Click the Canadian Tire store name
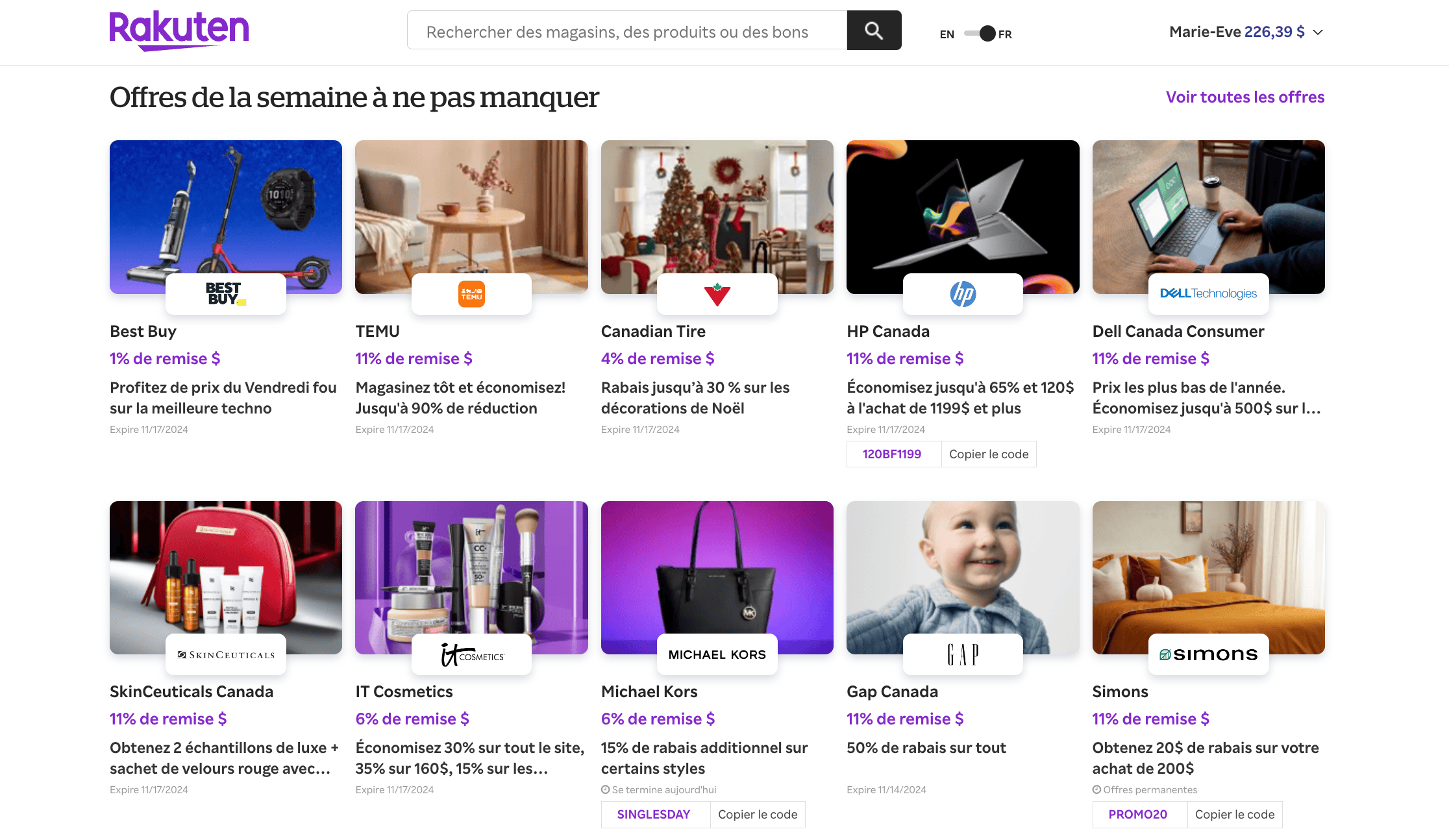1449x840 pixels. (653, 332)
